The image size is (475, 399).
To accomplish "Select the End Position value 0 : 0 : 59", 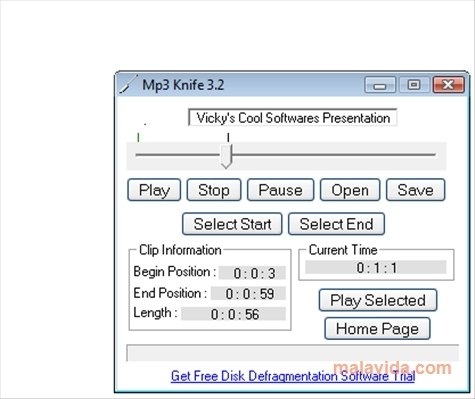I will (x=248, y=294).
